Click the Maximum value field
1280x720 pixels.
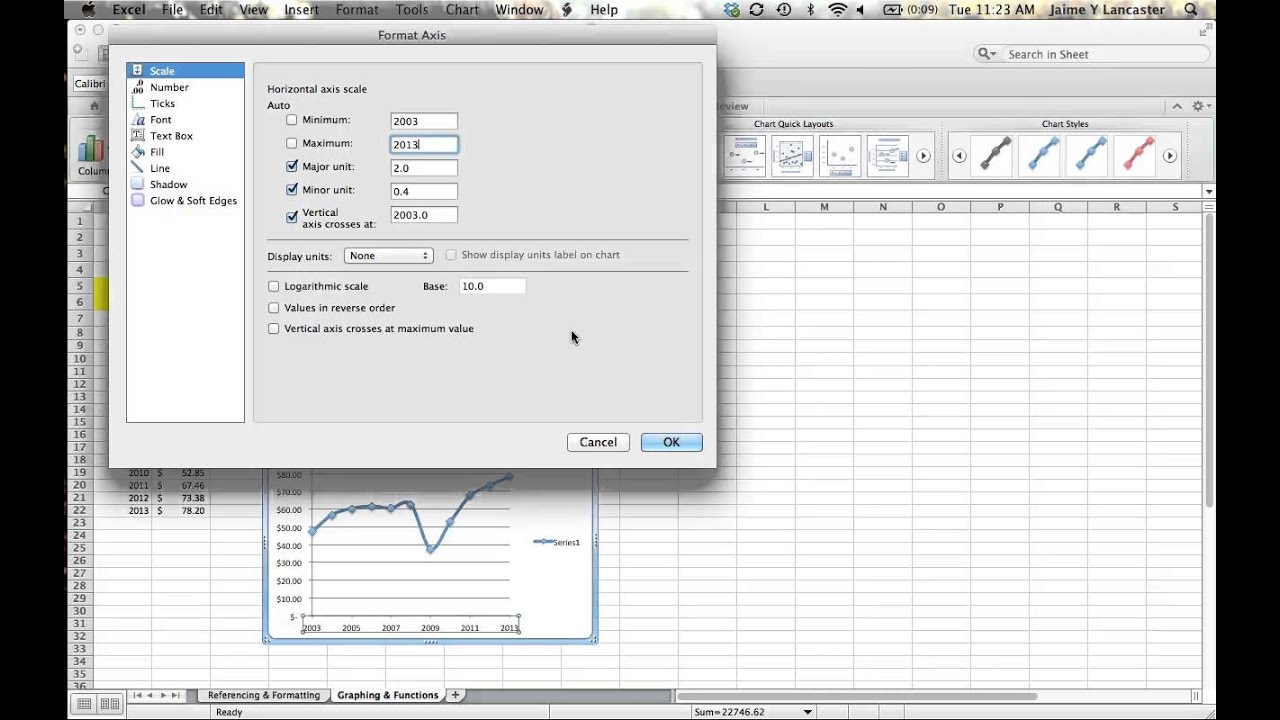coord(424,144)
